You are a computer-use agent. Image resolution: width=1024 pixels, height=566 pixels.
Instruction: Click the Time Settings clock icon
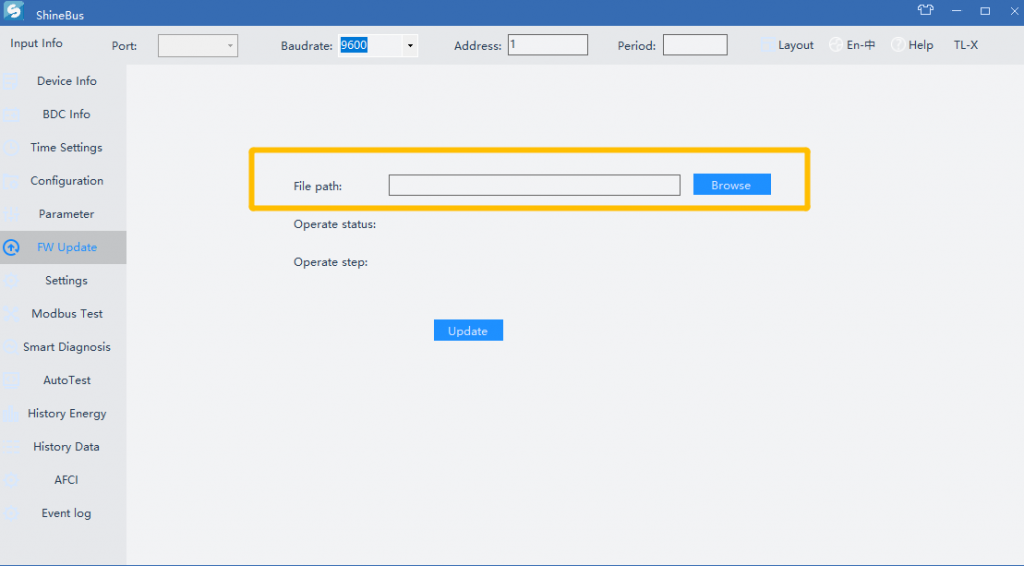[x=10, y=148]
